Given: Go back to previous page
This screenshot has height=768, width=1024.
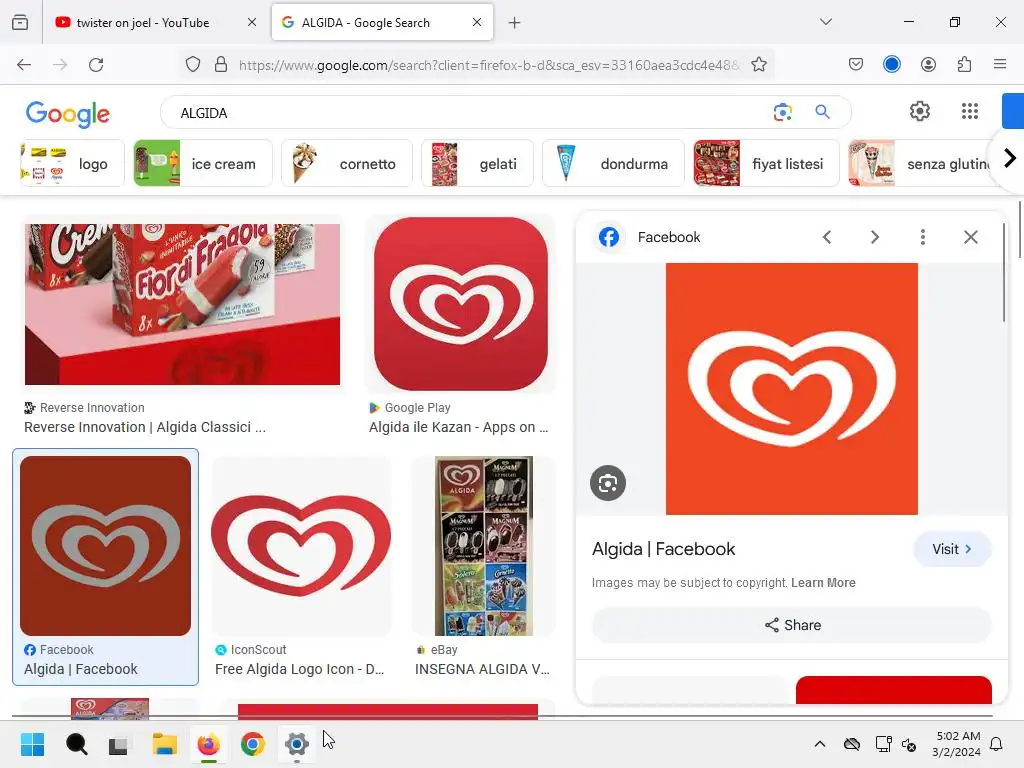Looking at the screenshot, I should 24,65.
